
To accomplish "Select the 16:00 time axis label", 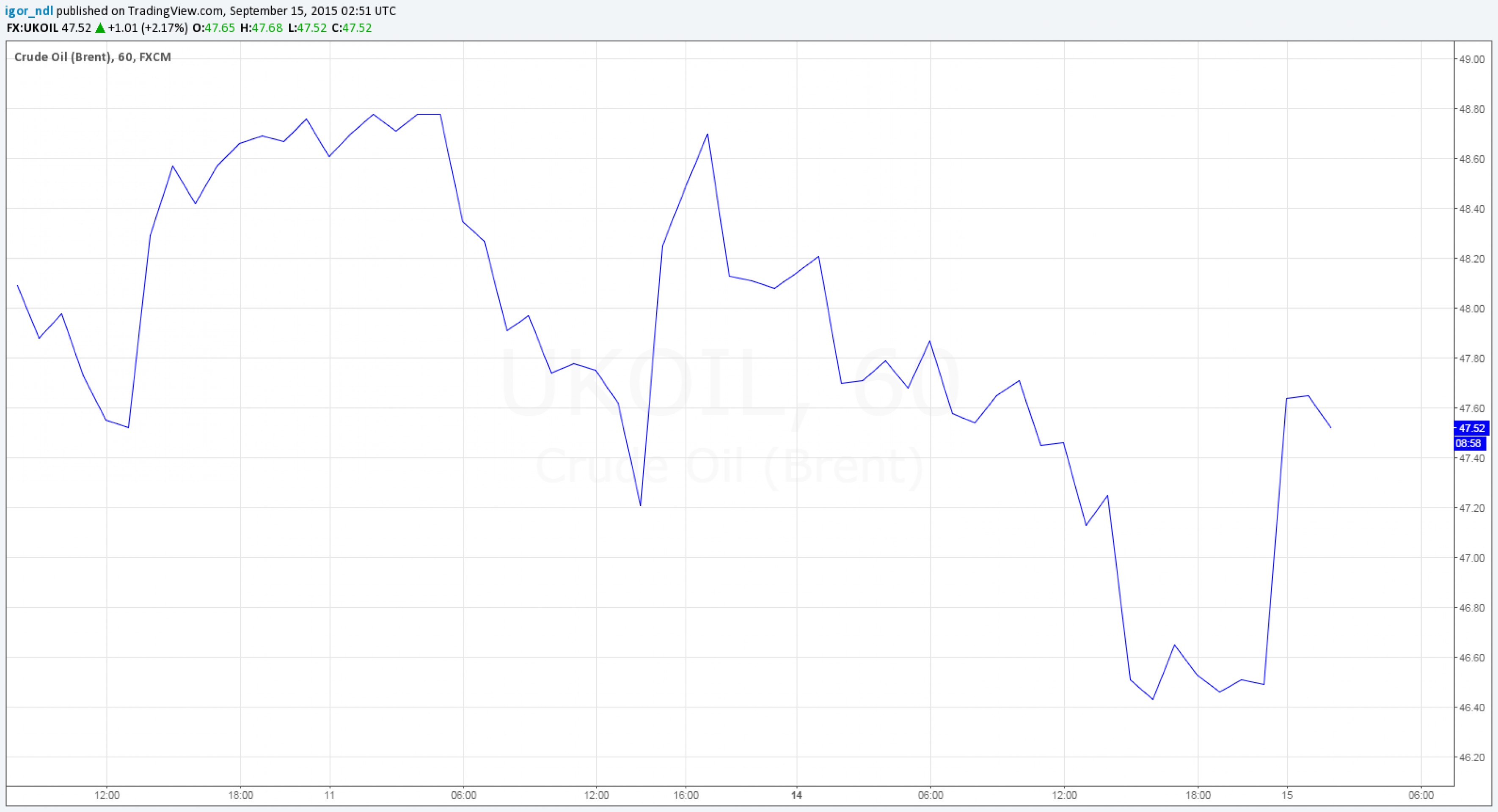I will (686, 795).
